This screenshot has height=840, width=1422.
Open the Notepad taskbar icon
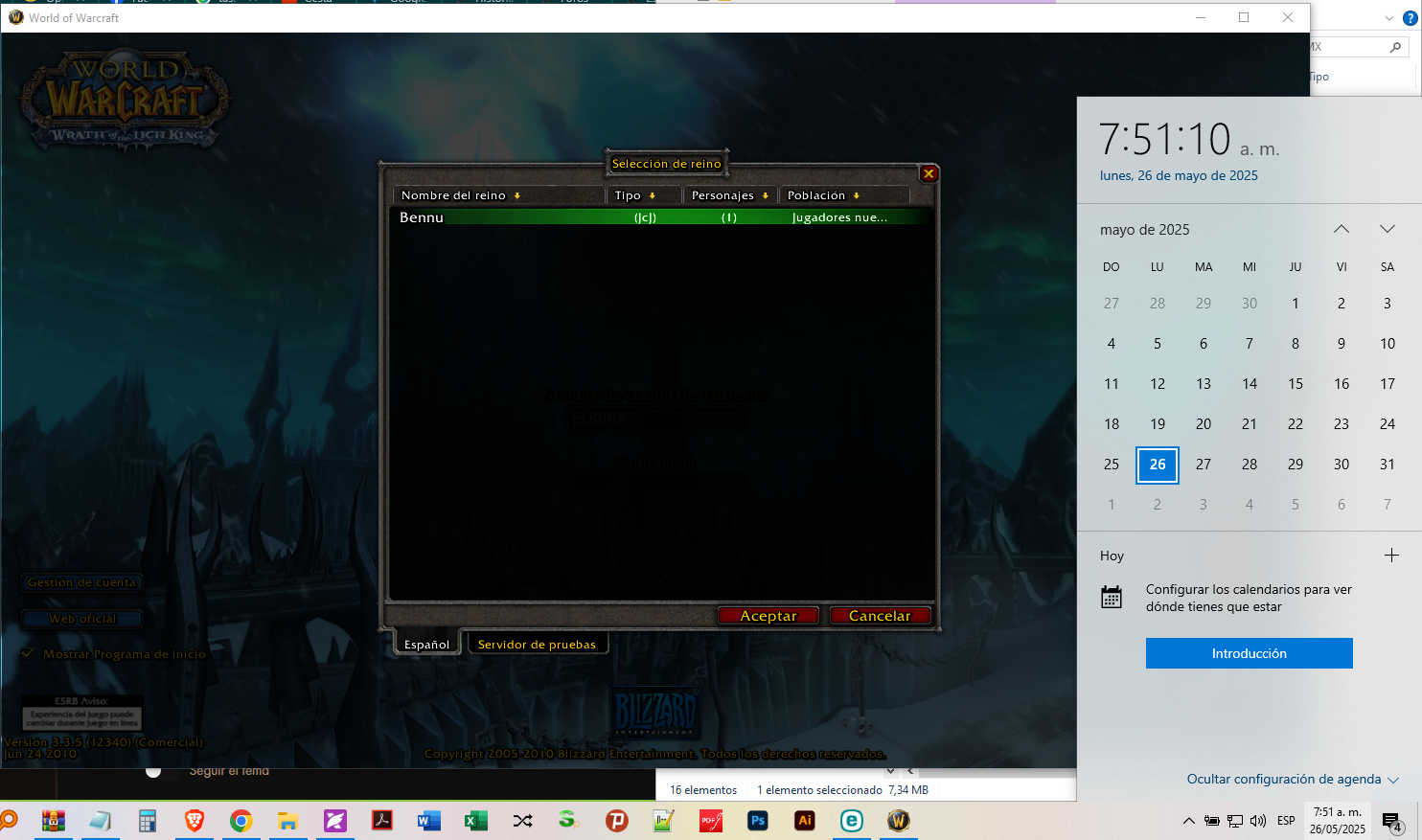click(100, 821)
